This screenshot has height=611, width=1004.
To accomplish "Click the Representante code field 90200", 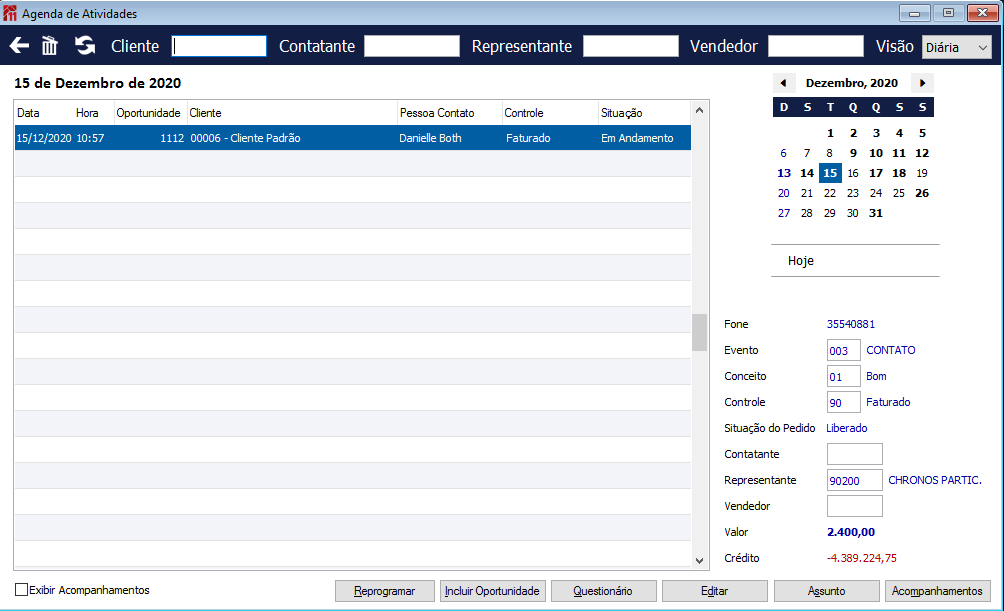I will click(x=855, y=480).
